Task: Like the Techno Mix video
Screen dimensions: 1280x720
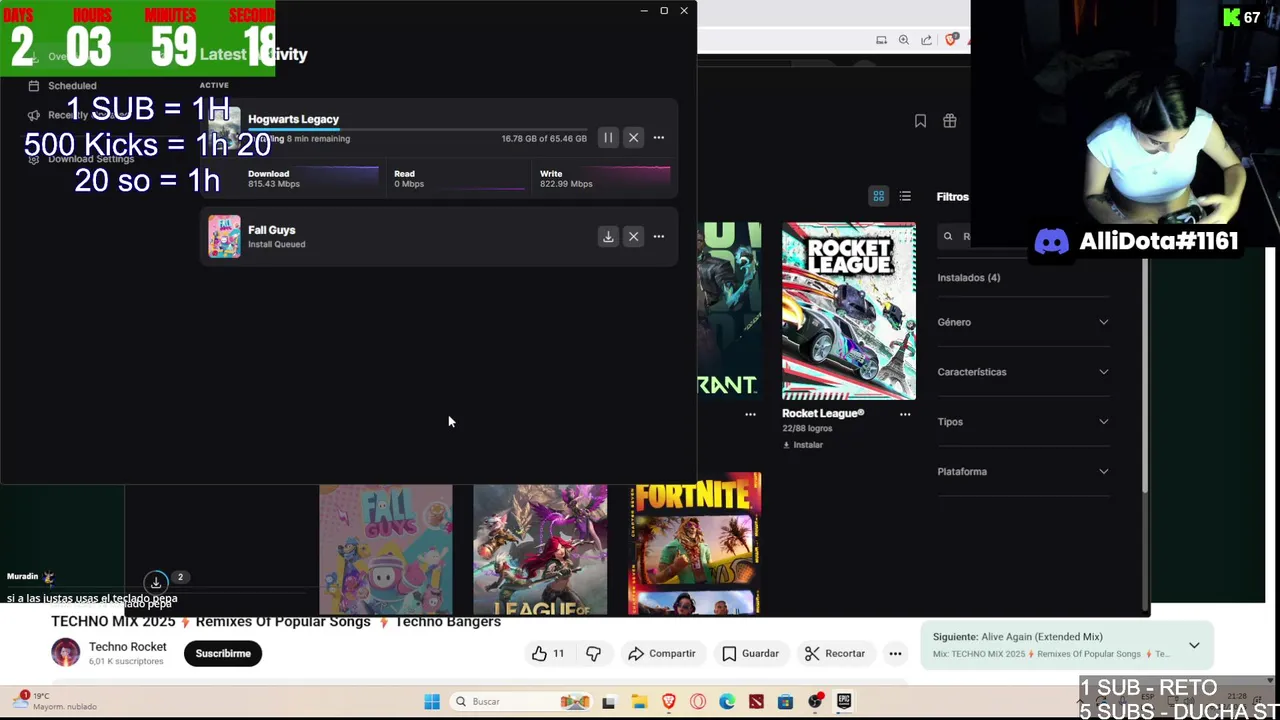Action: tap(548, 654)
